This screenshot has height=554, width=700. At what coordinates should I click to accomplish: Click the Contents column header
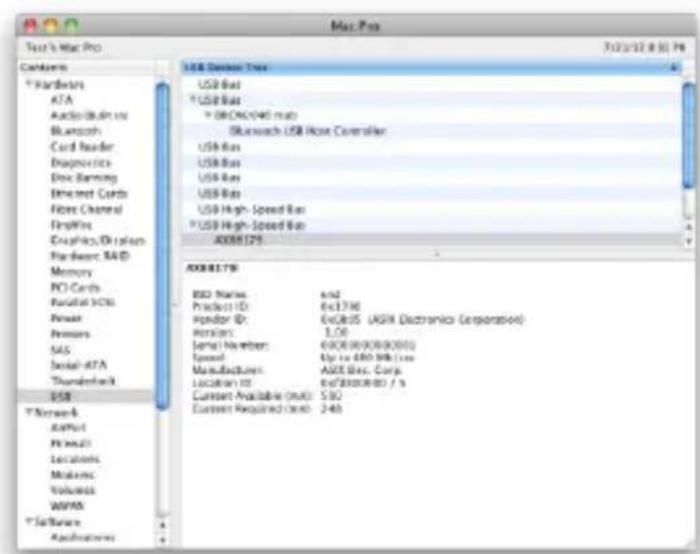coord(87,67)
